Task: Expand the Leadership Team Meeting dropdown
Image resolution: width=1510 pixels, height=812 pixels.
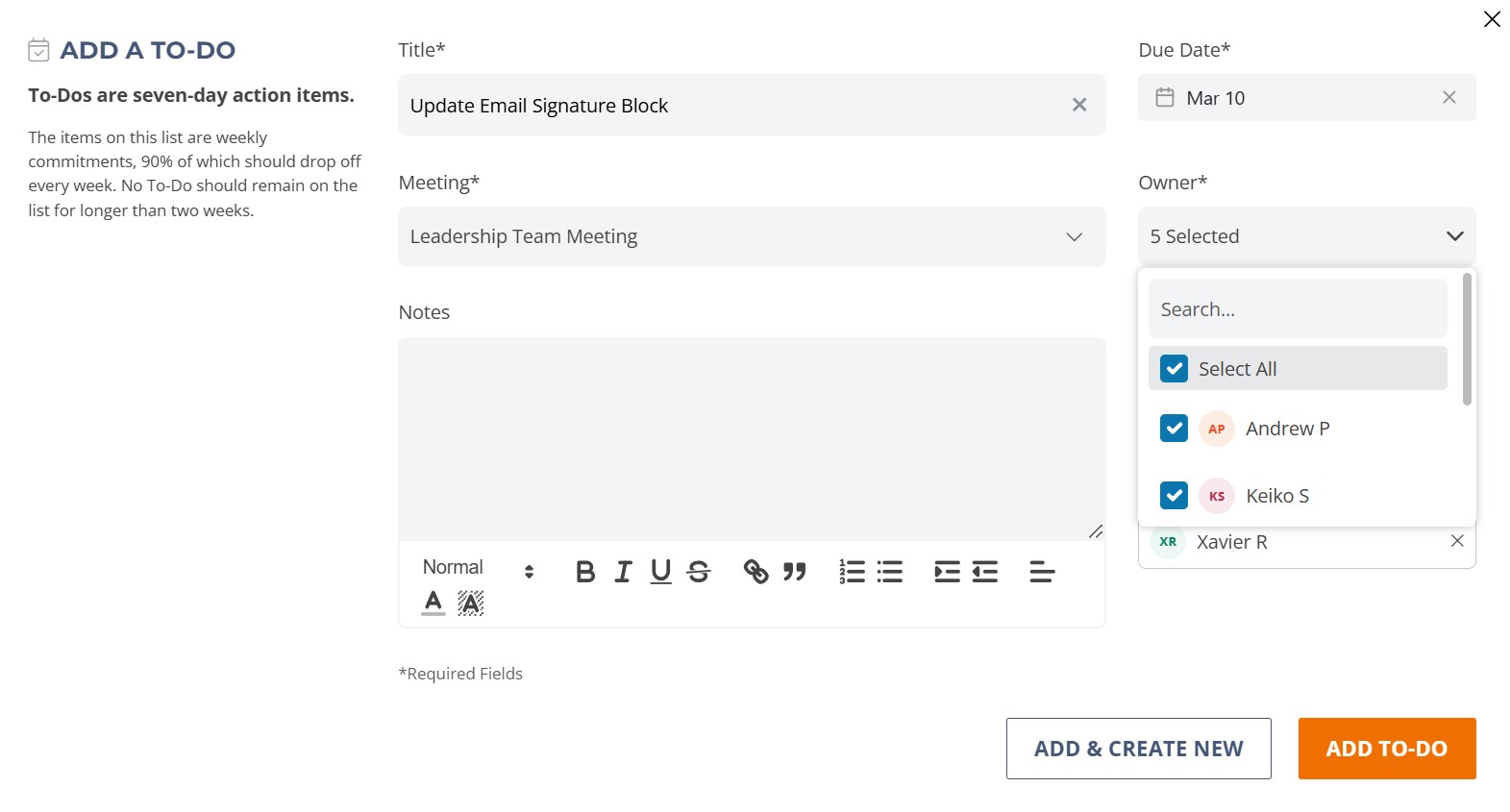Action: coord(752,236)
